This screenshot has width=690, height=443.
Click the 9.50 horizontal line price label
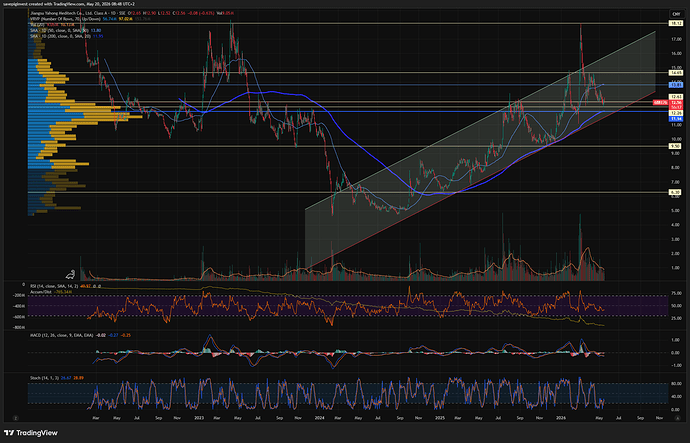[676, 146]
